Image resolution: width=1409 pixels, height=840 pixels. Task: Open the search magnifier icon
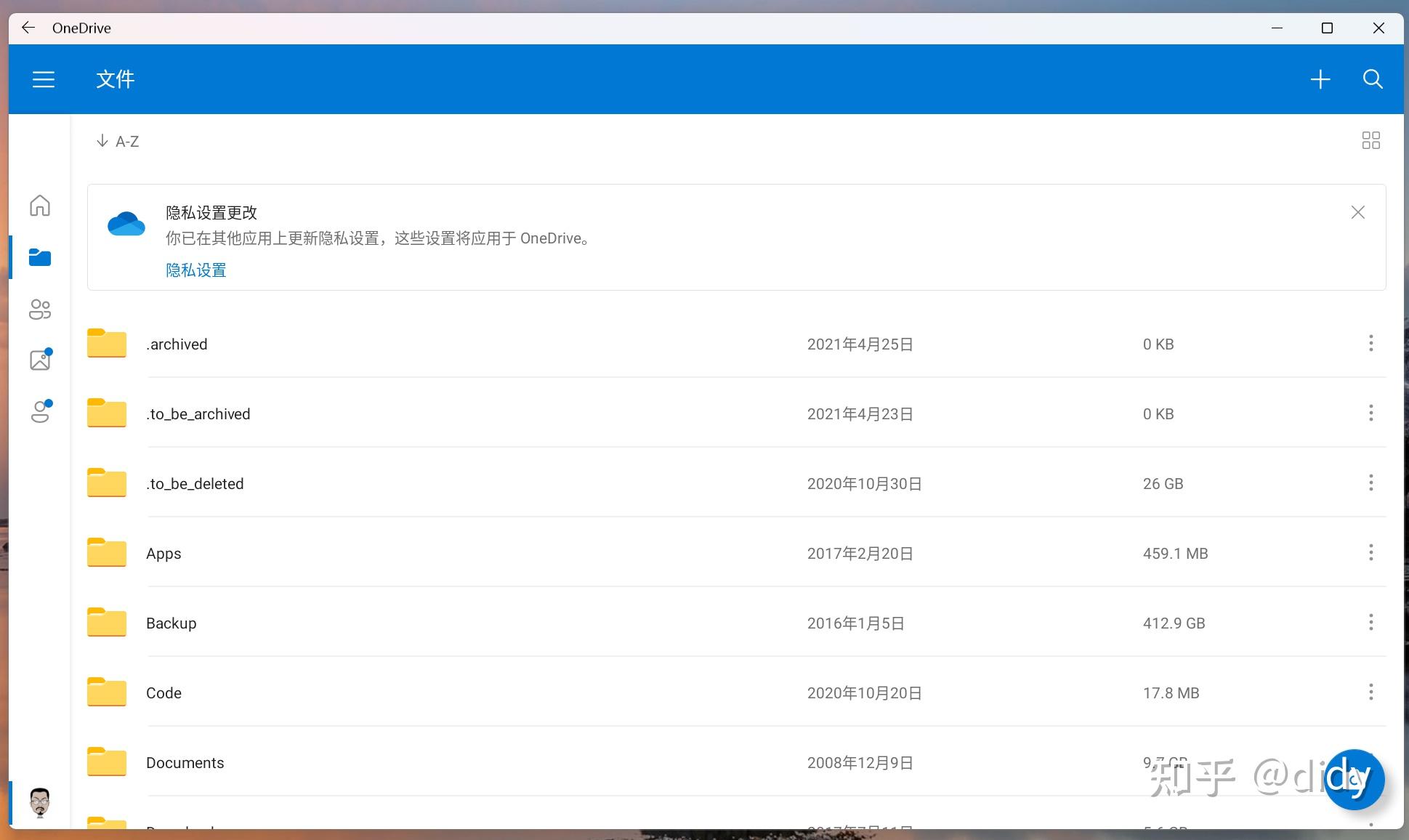1373,79
